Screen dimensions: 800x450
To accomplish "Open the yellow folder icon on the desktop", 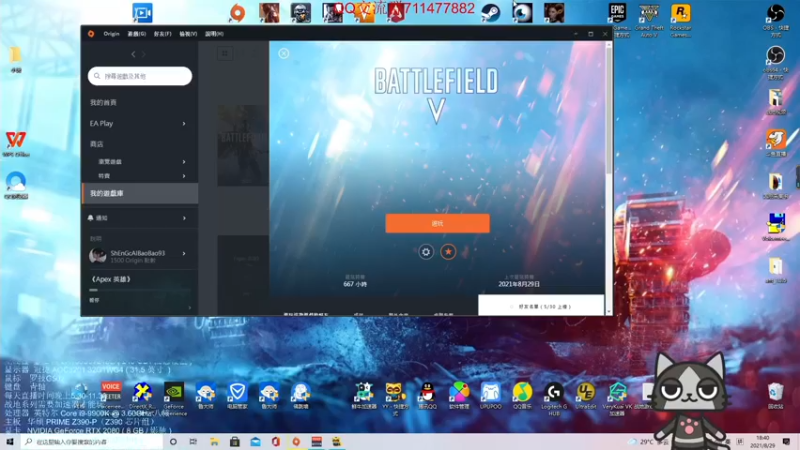I will 15,59.
